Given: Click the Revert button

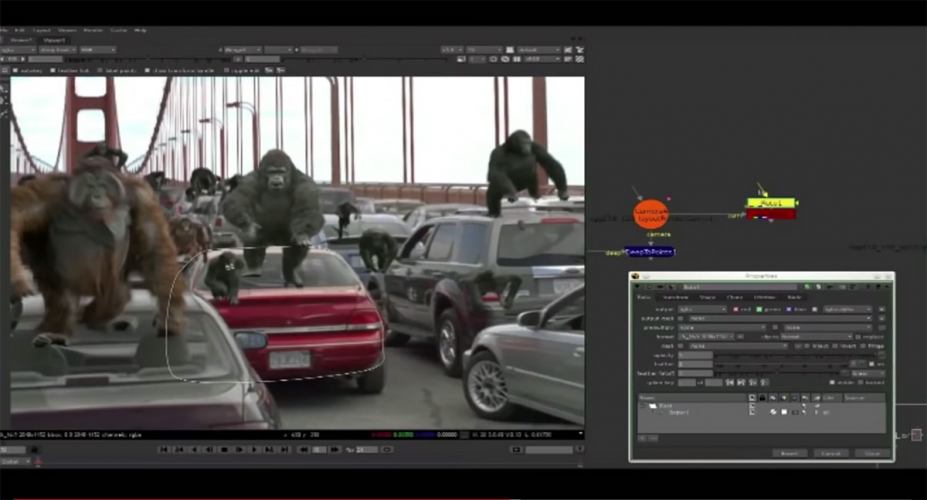Looking at the screenshot, I should pyautogui.click(x=789, y=453).
